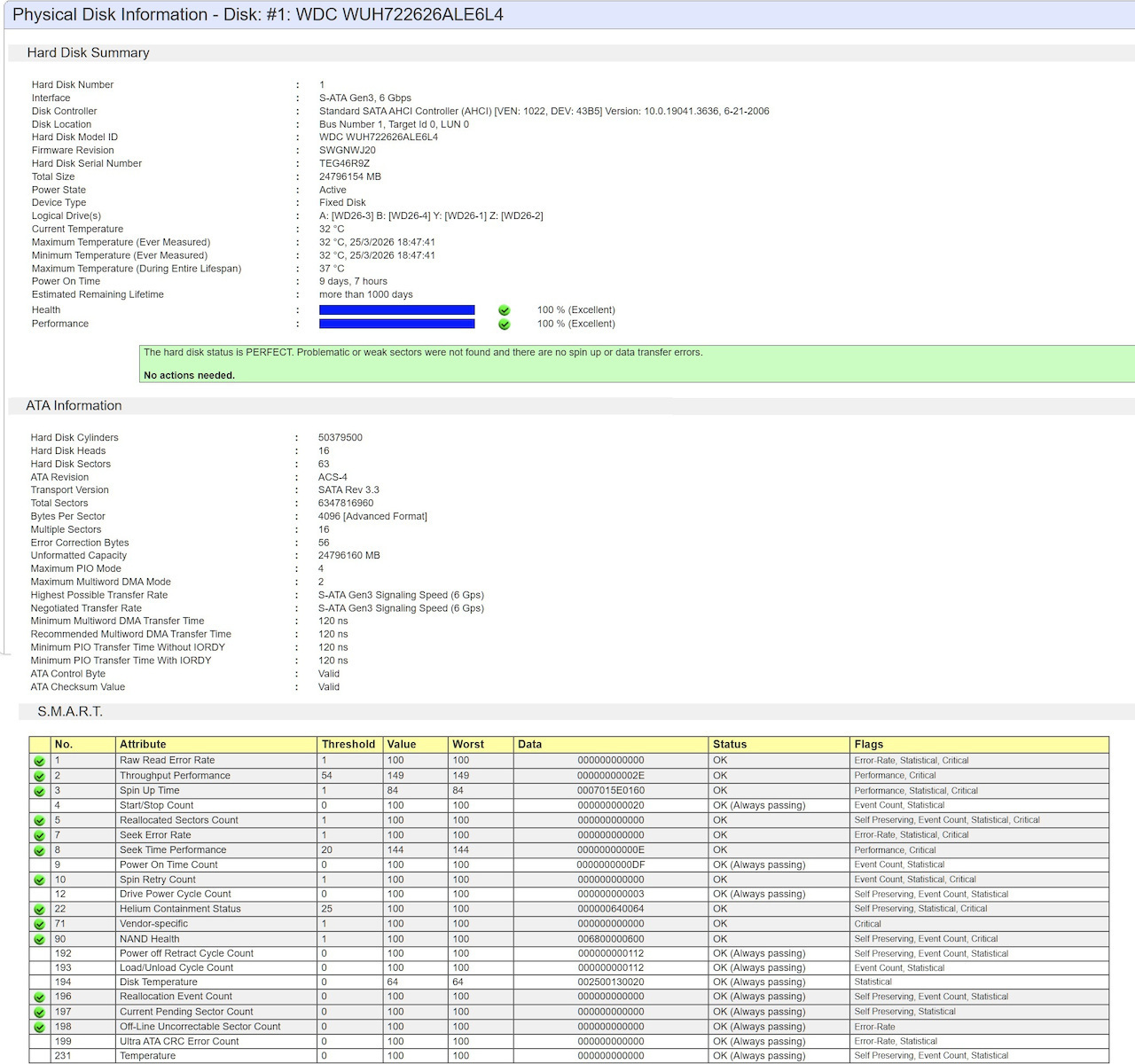This screenshot has width=1135, height=1064.
Task: Click the green PERFECT disk status message box
Action: click(x=637, y=364)
